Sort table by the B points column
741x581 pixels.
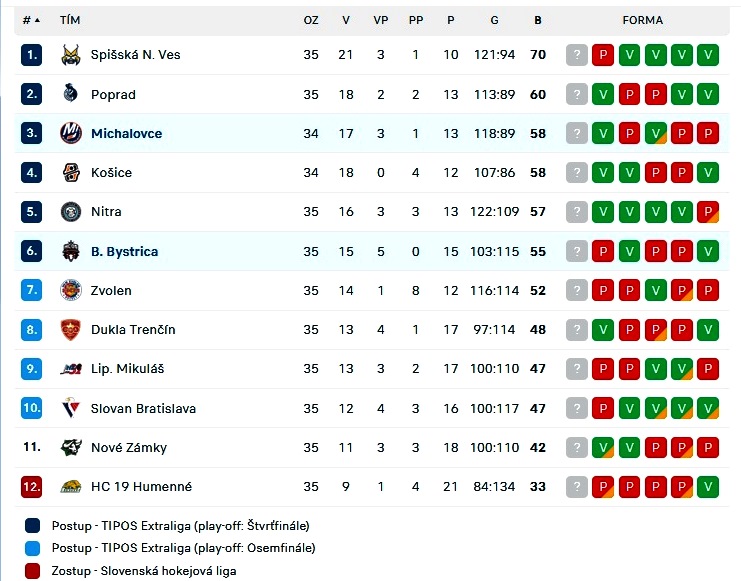pos(538,20)
